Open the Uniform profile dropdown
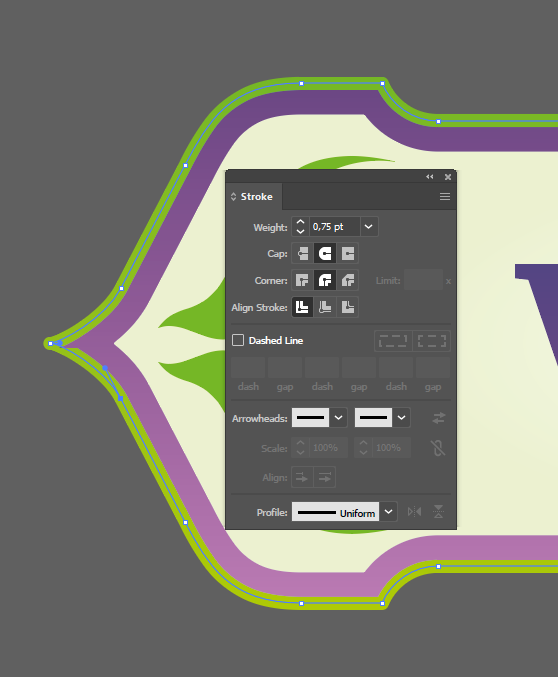 (x=389, y=512)
